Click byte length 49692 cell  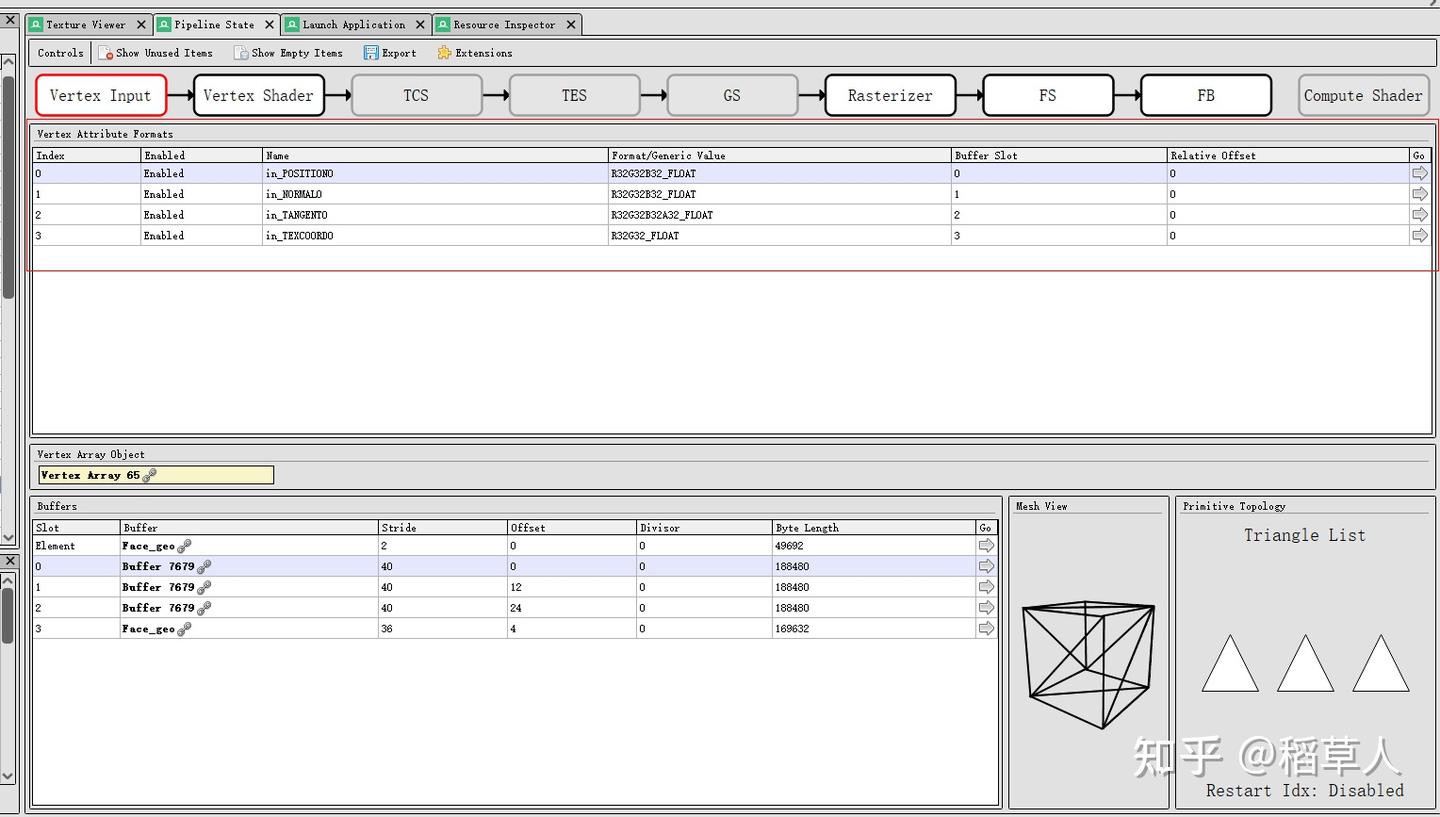(874, 546)
